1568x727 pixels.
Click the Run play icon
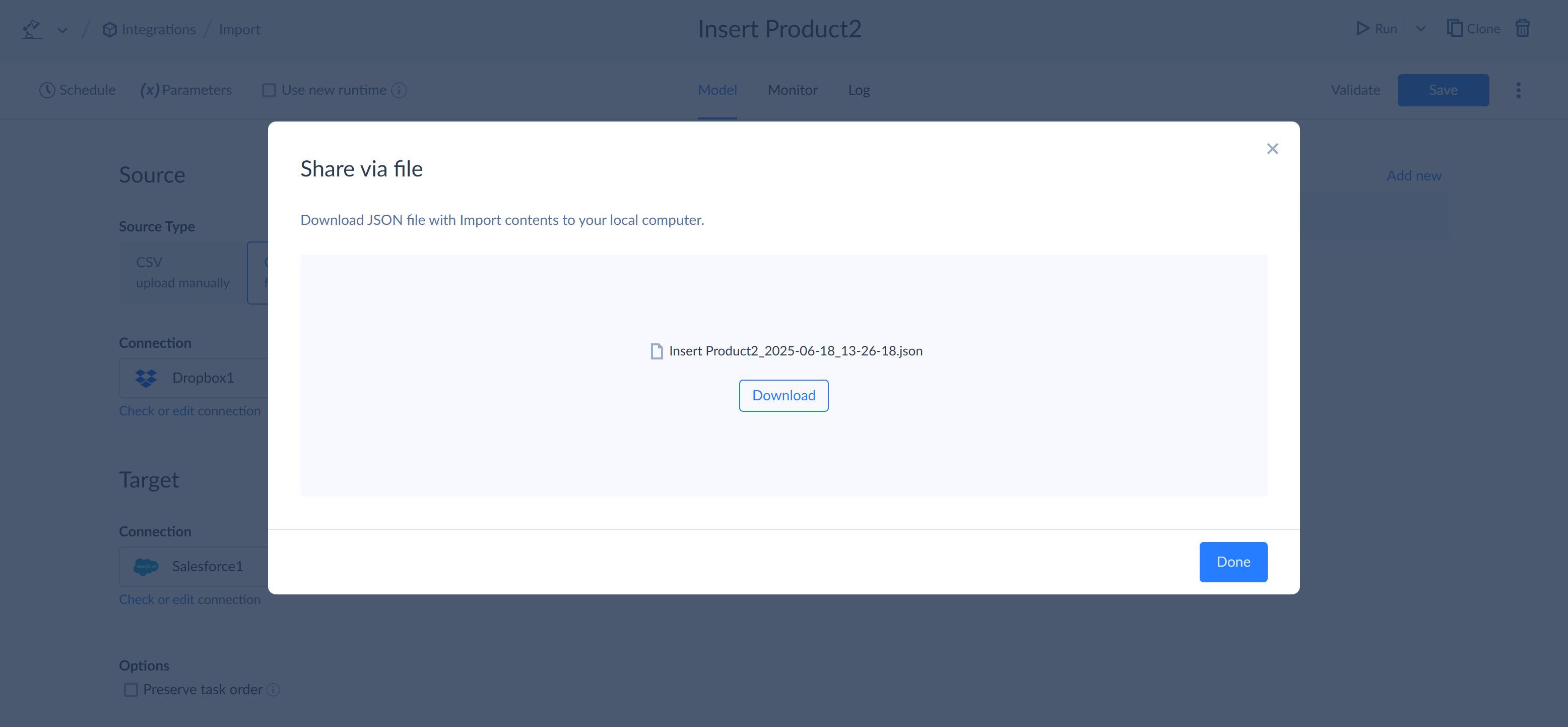tap(1362, 29)
